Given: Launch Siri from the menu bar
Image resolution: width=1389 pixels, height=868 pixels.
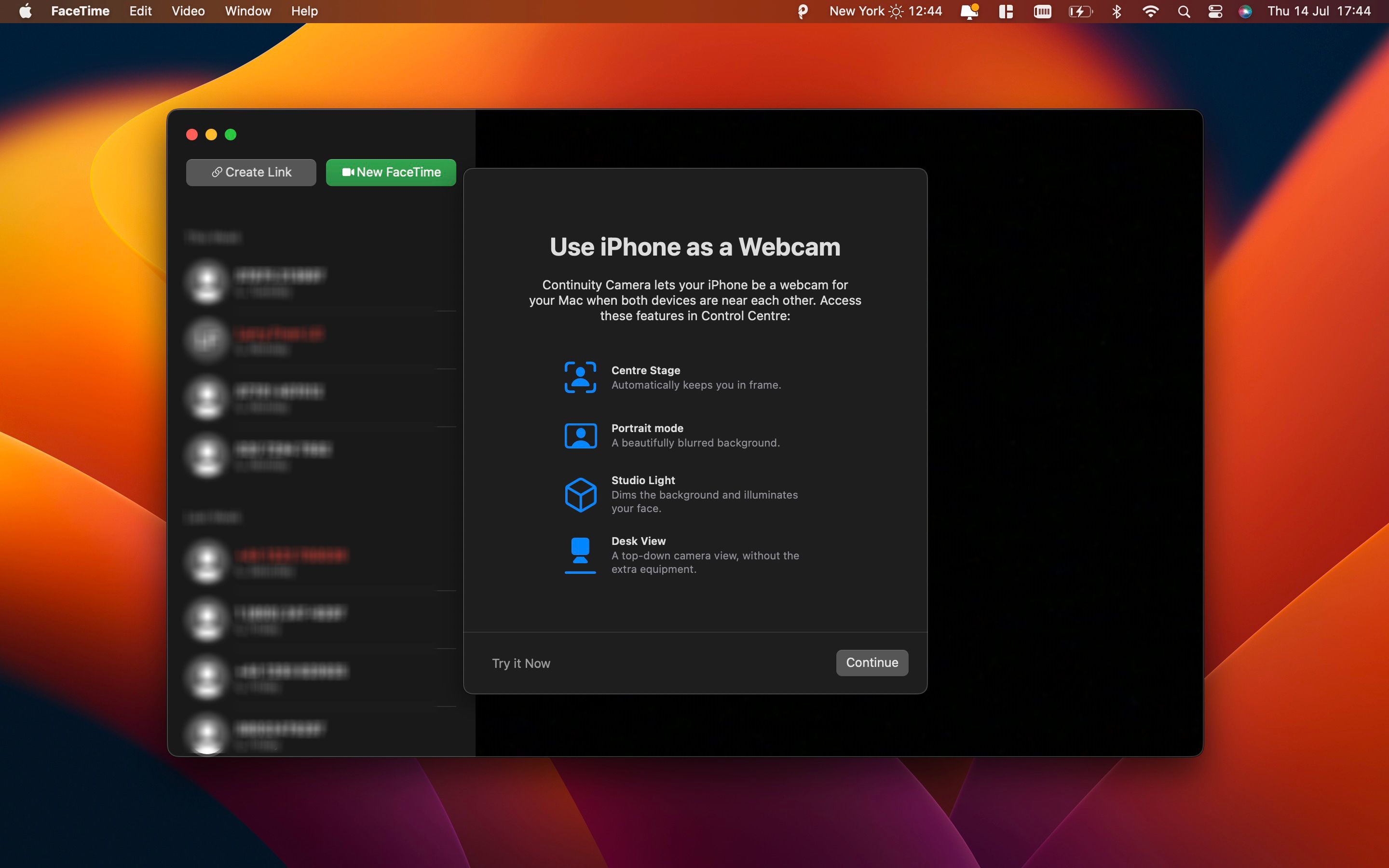Looking at the screenshot, I should tap(1245, 12).
